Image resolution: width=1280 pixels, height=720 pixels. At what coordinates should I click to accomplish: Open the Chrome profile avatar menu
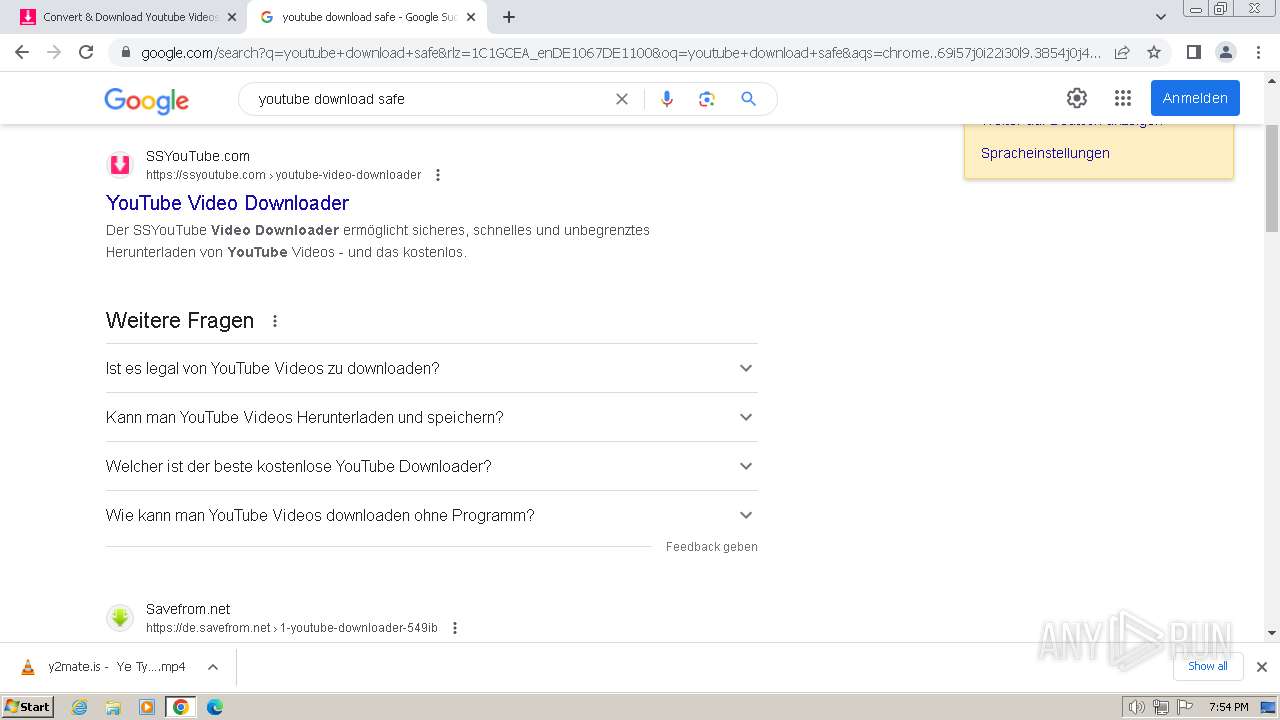point(1225,52)
